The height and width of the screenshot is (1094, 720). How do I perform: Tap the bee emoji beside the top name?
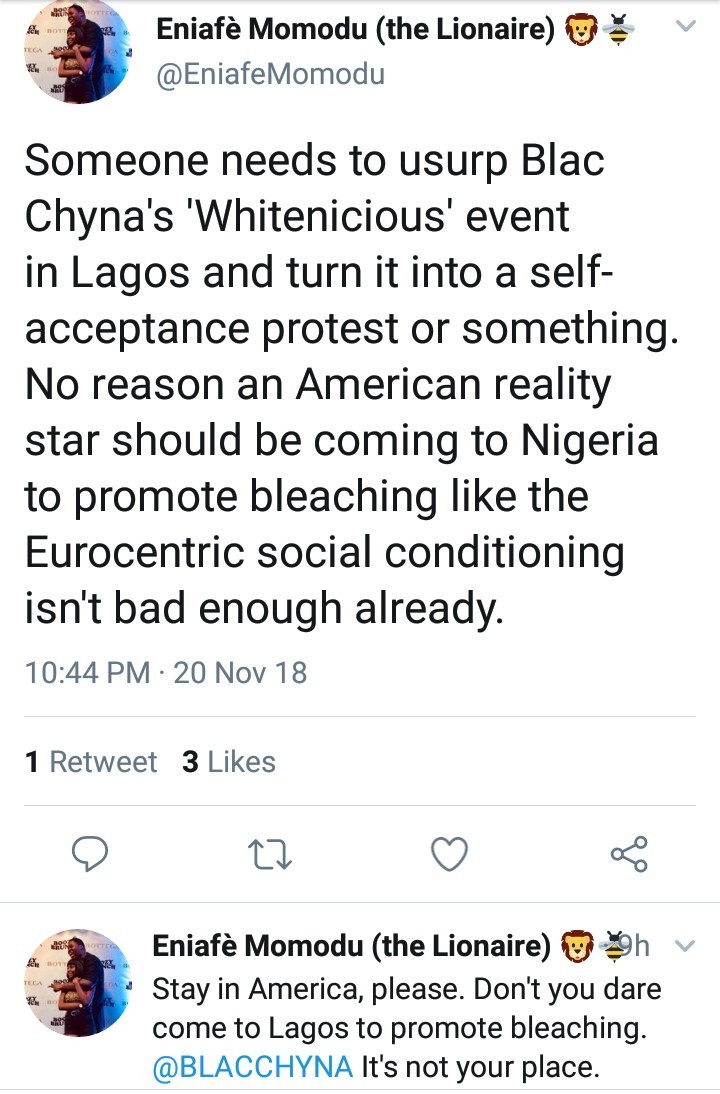(620, 32)
